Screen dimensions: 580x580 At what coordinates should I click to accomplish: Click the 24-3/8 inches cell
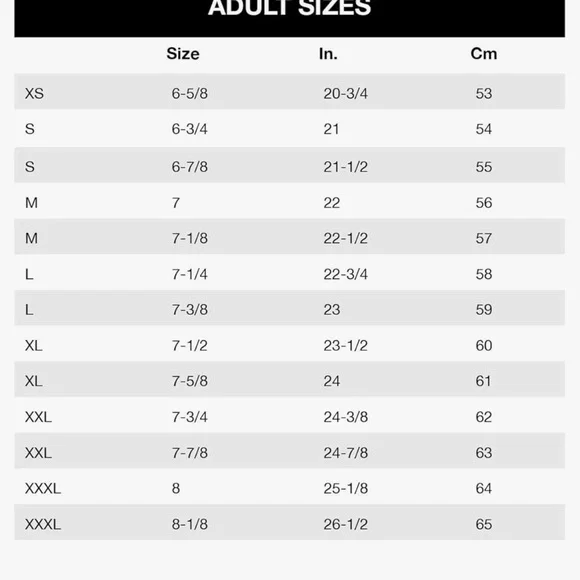pos(345,417)
